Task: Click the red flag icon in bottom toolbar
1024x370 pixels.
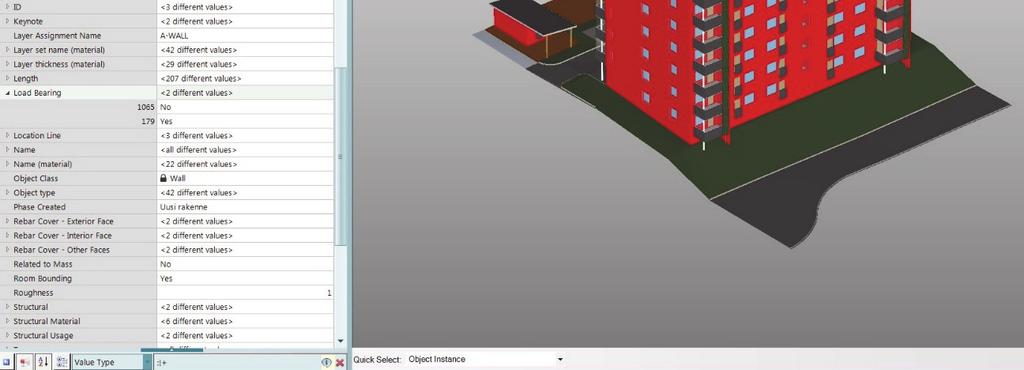Action: pyautogui.click(x=25, y=362)
